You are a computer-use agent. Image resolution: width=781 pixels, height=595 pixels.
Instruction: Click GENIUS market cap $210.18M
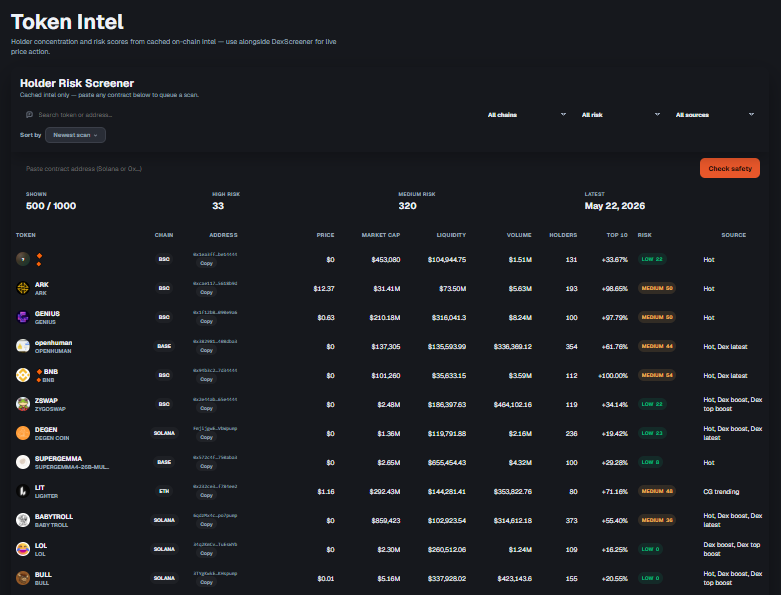[385, 317]
